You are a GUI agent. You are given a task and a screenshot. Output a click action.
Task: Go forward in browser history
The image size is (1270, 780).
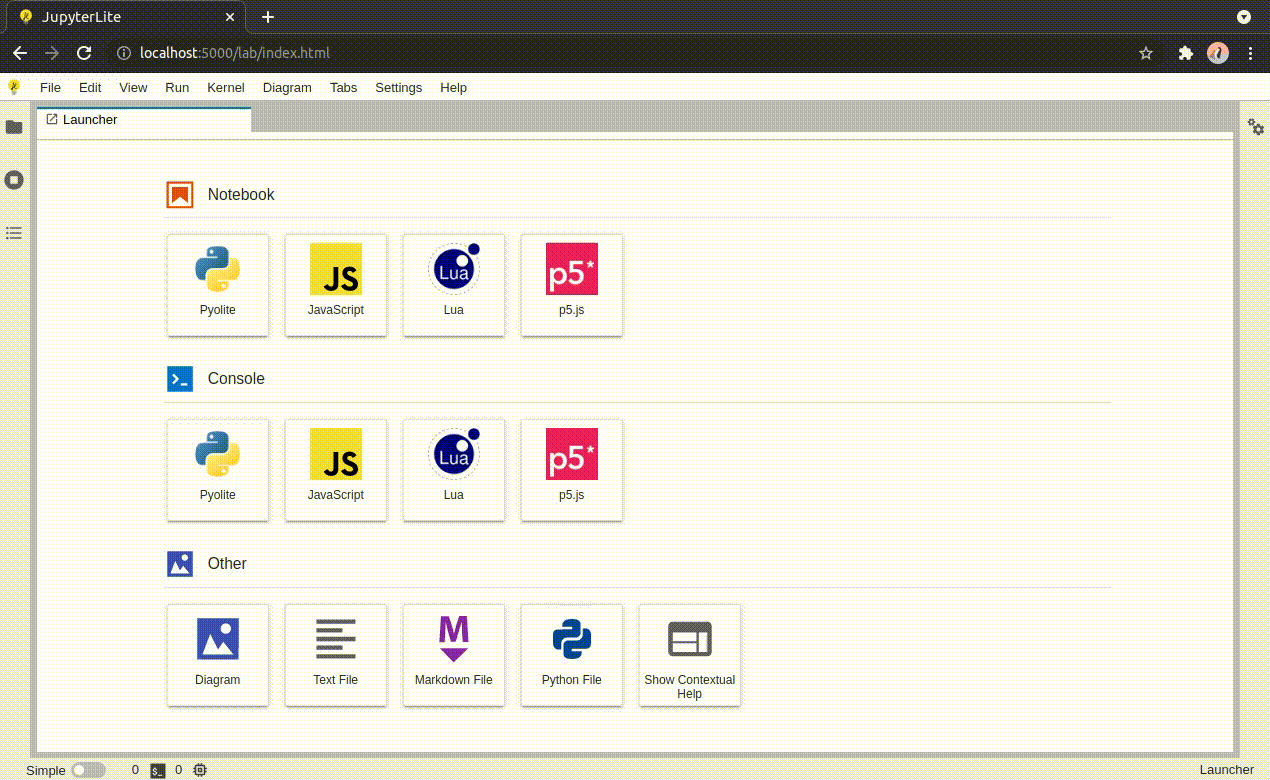[52, 53]
